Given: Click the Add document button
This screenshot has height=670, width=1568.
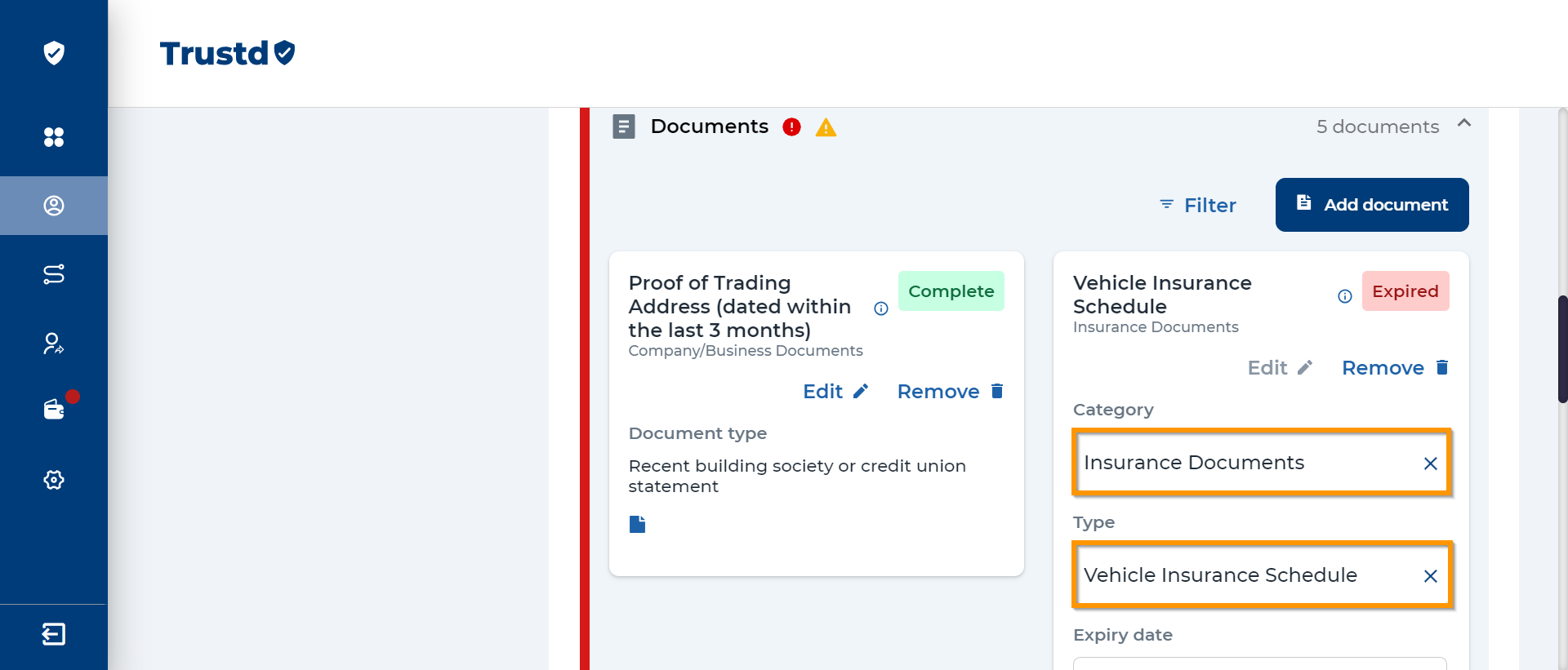Looking at the screenshot, I should [1372, 205].
